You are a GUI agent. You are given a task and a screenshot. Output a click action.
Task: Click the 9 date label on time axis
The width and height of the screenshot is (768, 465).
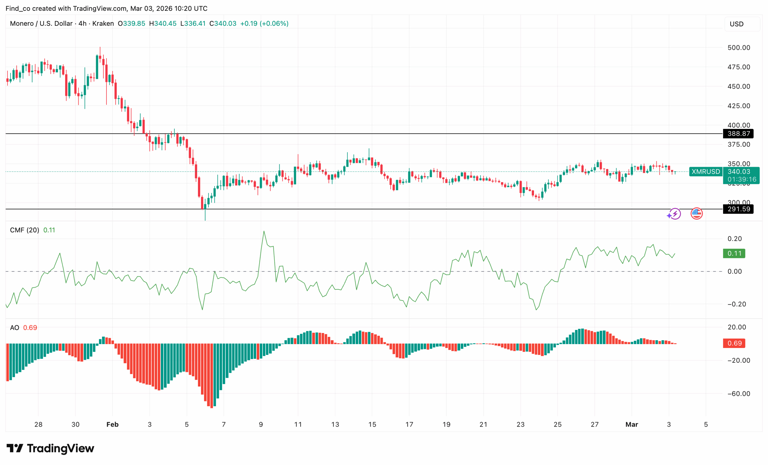[x=261, y=424]
